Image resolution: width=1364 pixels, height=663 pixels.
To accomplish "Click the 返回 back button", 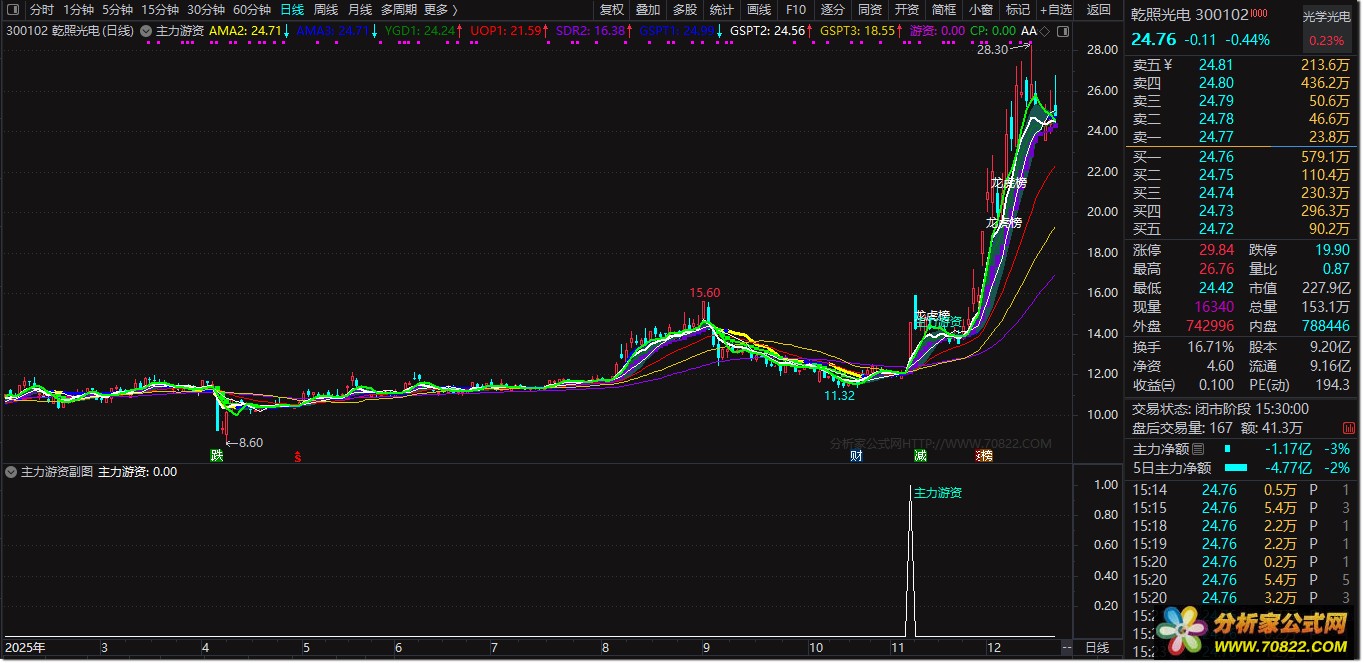I will (1098, 10).
